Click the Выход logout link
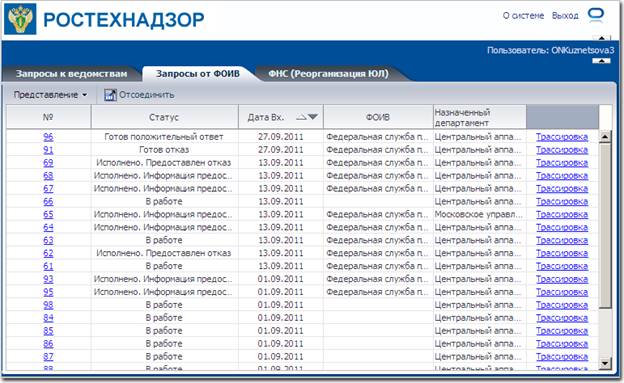 [565, 16]
